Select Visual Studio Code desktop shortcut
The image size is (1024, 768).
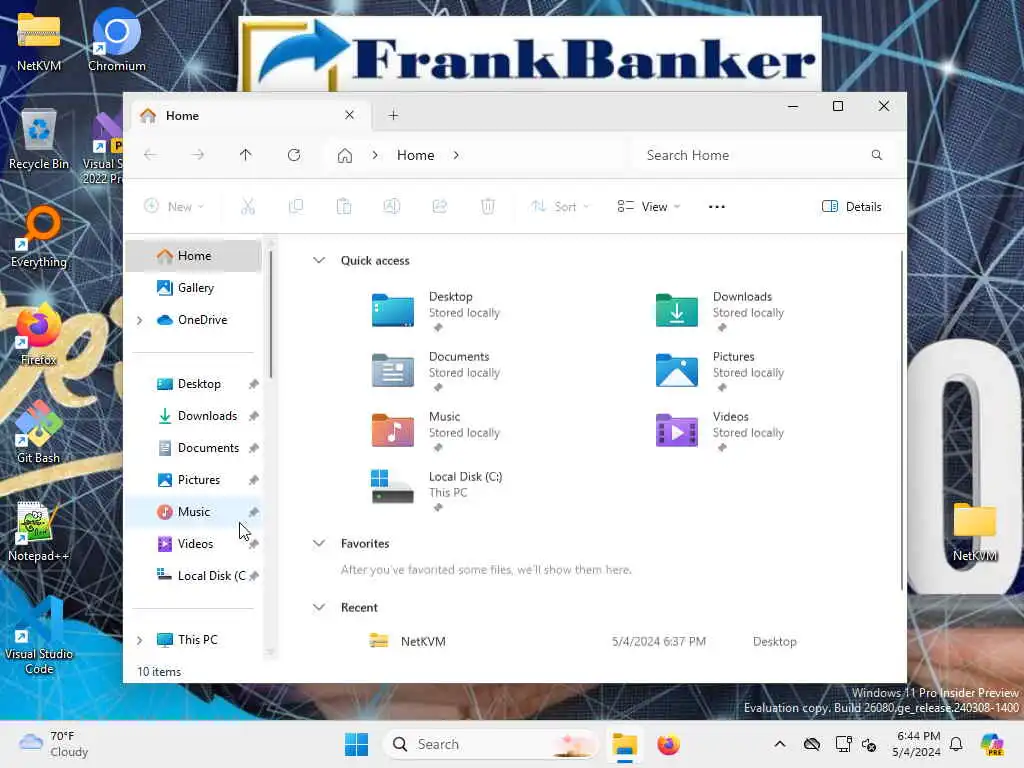click(39, 637)
